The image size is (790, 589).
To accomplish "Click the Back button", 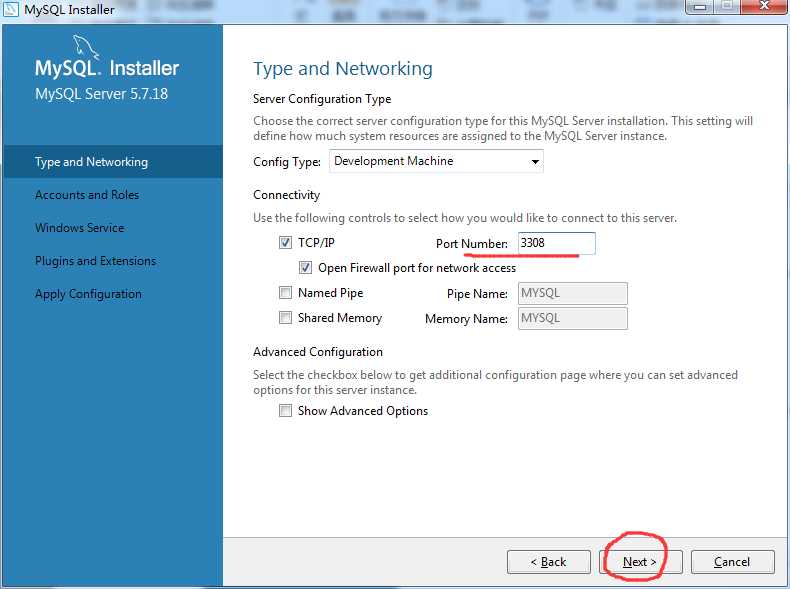I will (x=549, y=562).
